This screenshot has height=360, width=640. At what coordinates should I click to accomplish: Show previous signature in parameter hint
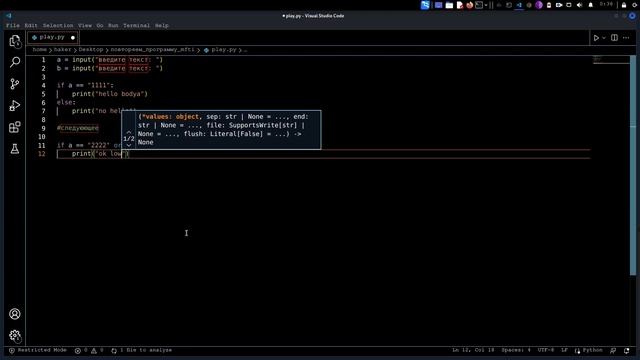[129, 132]
